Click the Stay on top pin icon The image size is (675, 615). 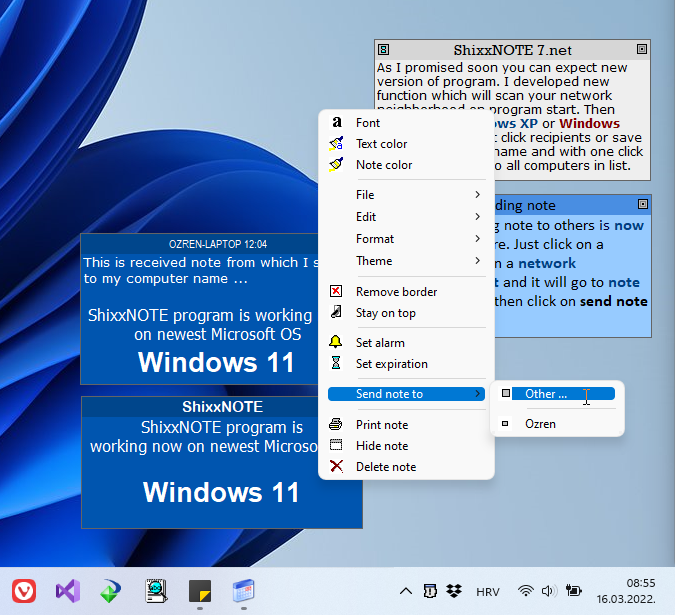coord(336,312)
